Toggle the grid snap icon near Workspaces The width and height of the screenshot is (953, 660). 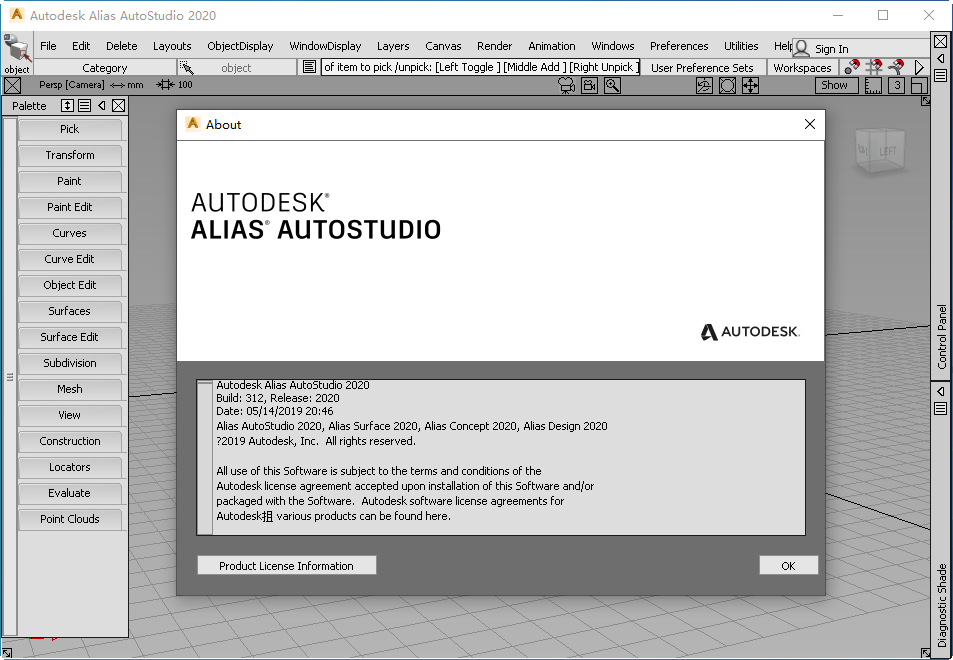click(x=875, y=65)
